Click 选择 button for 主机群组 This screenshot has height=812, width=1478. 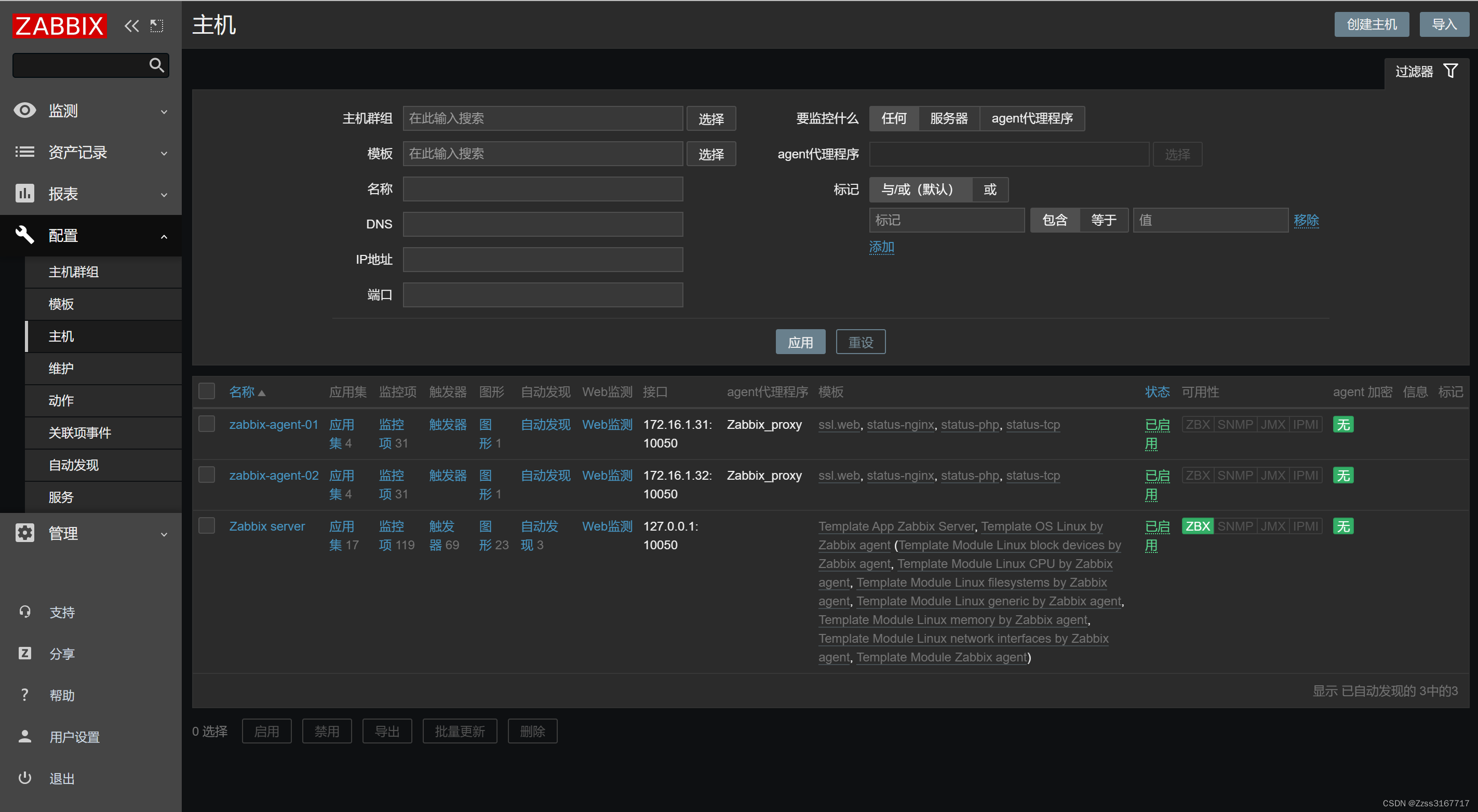point(711,119)
